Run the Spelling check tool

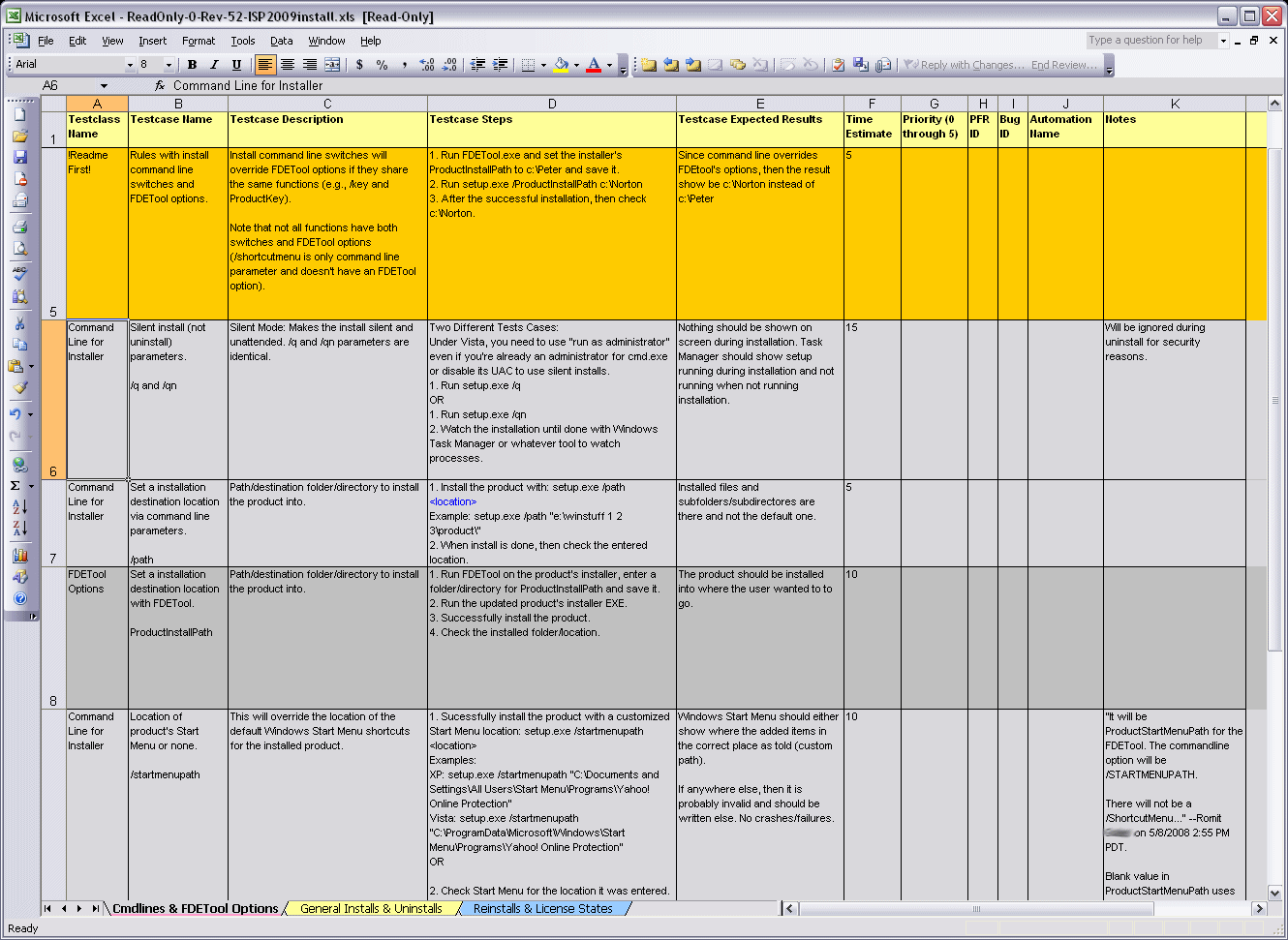point(20,274)
